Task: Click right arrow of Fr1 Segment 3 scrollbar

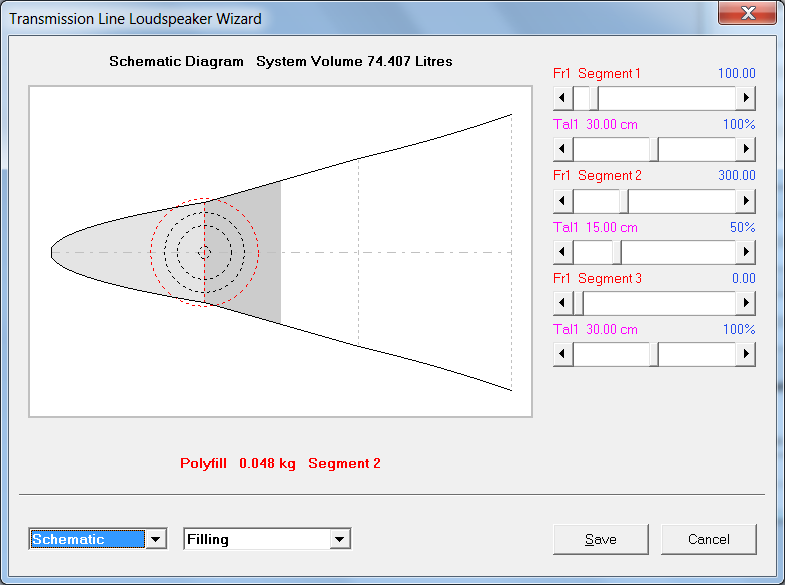Action: [x=745, y=303]
